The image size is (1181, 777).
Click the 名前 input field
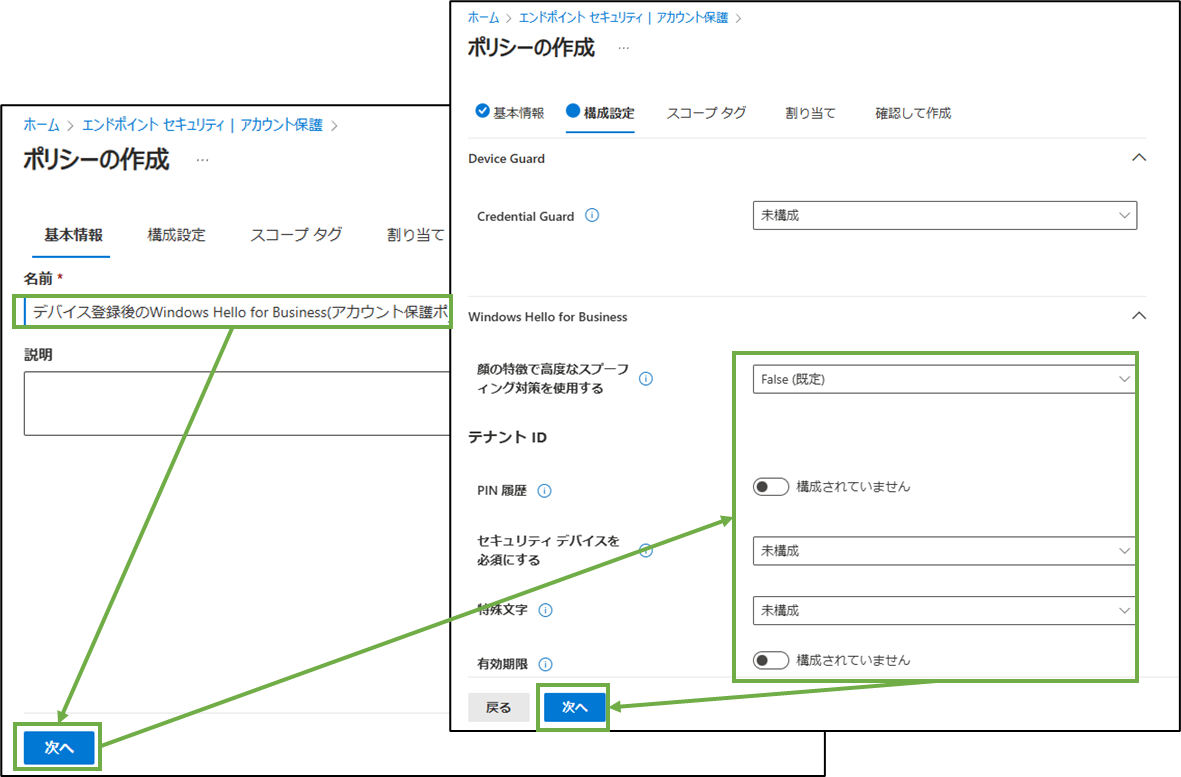tap(237, 312)
